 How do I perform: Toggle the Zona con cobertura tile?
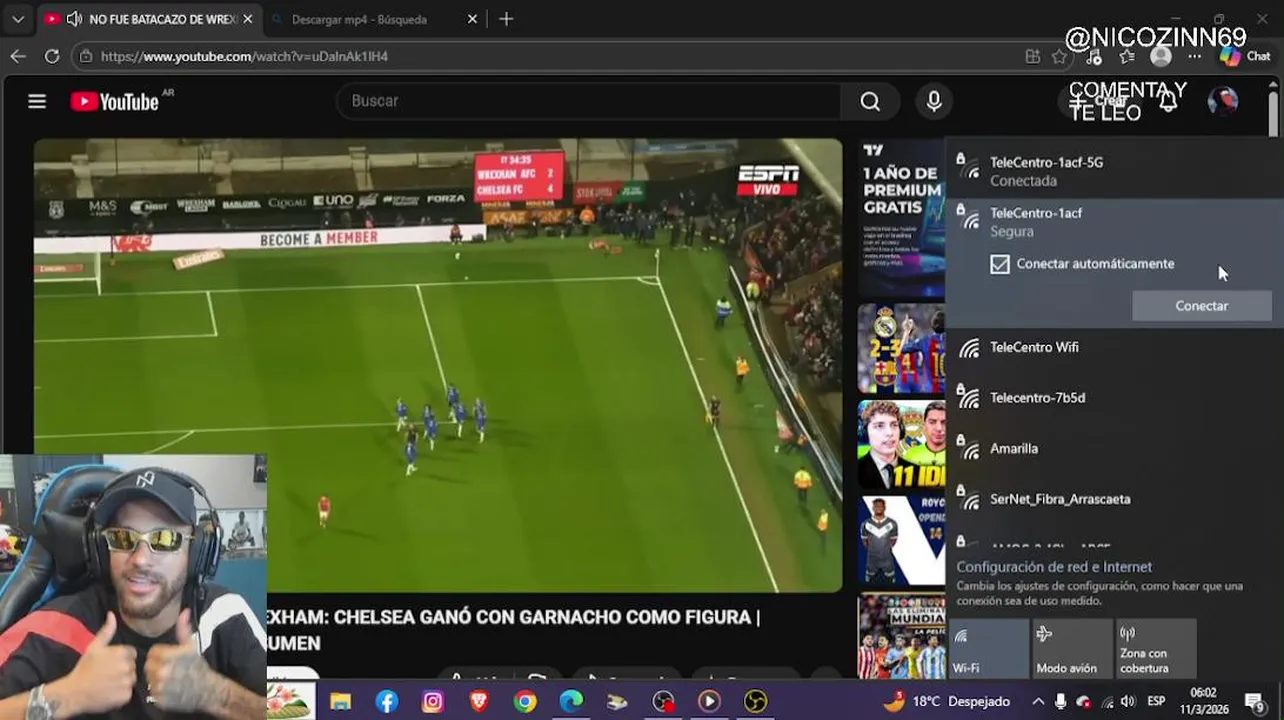[1156, 648]
